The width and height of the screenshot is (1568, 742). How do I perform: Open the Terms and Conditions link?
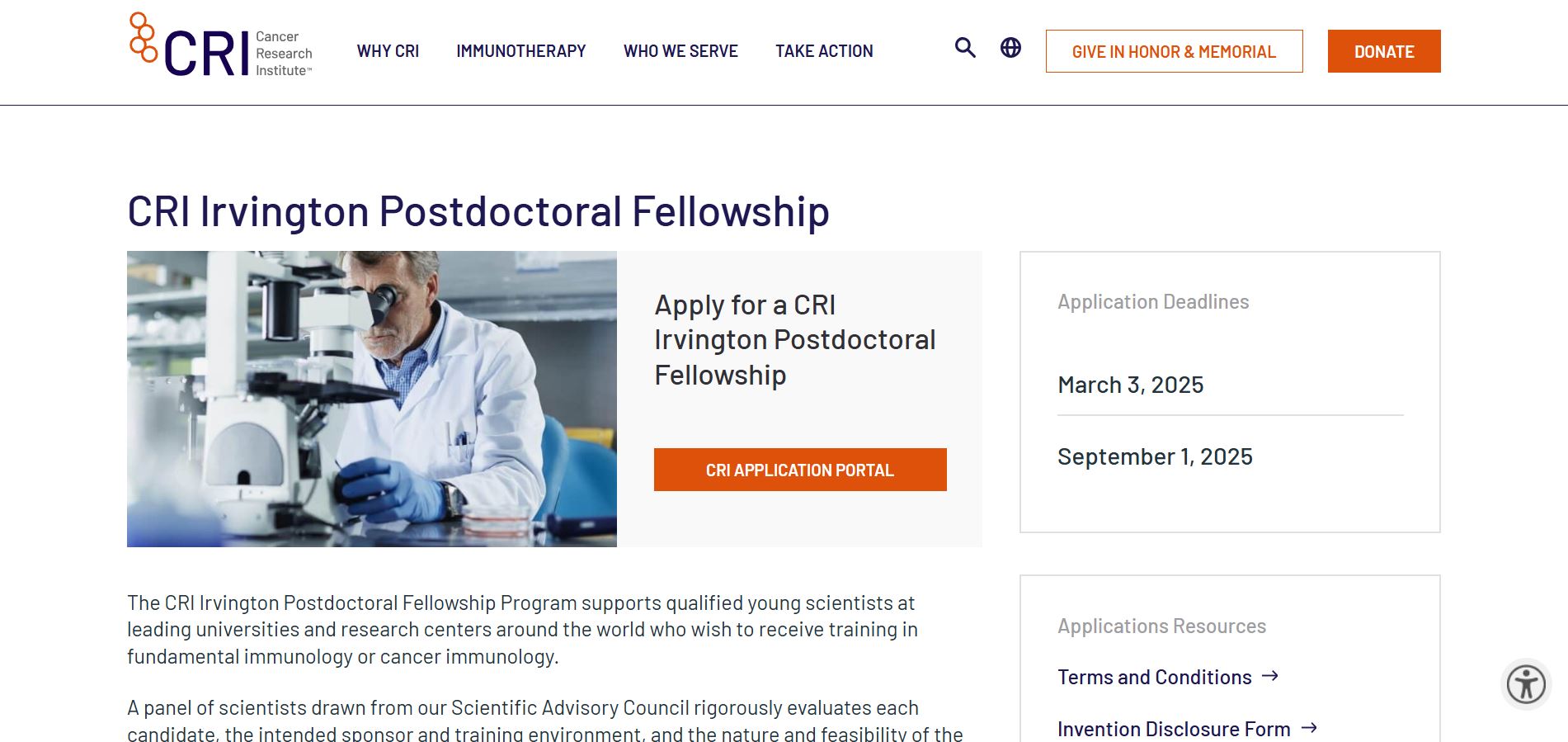click(x=1155, y=677)
